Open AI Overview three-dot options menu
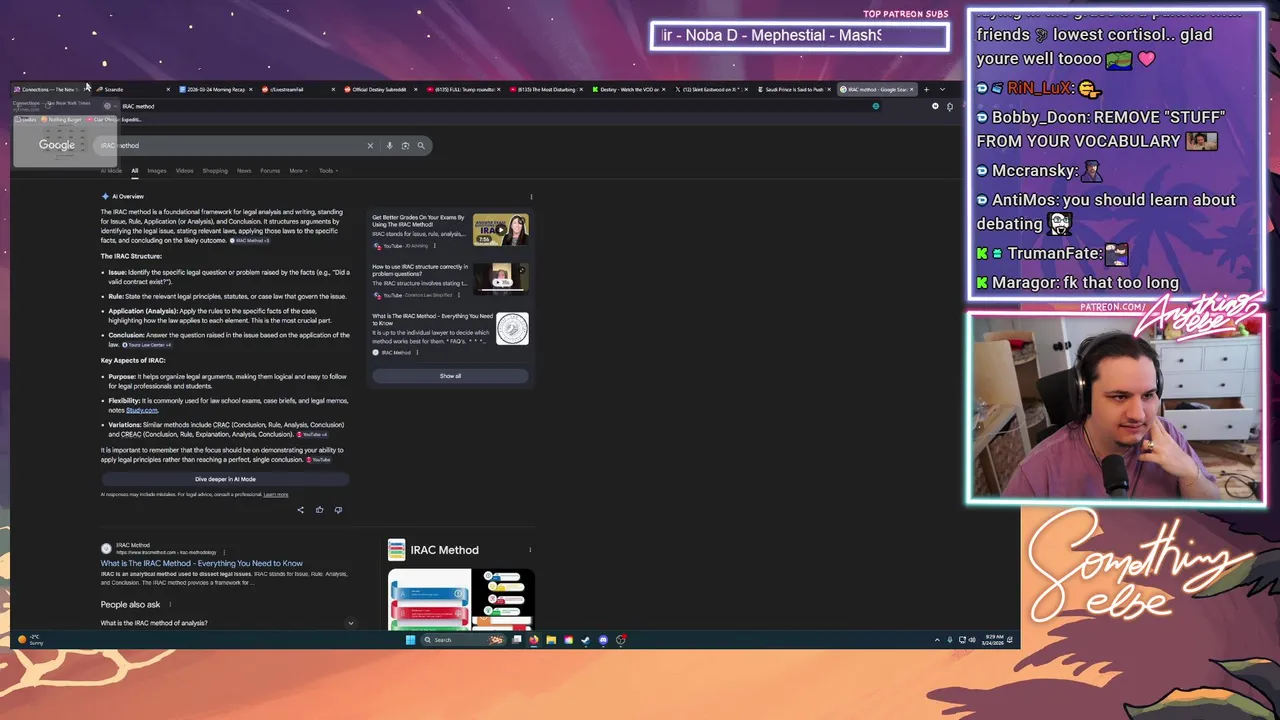The image size is (1280, 720). [x=531, y=197]
